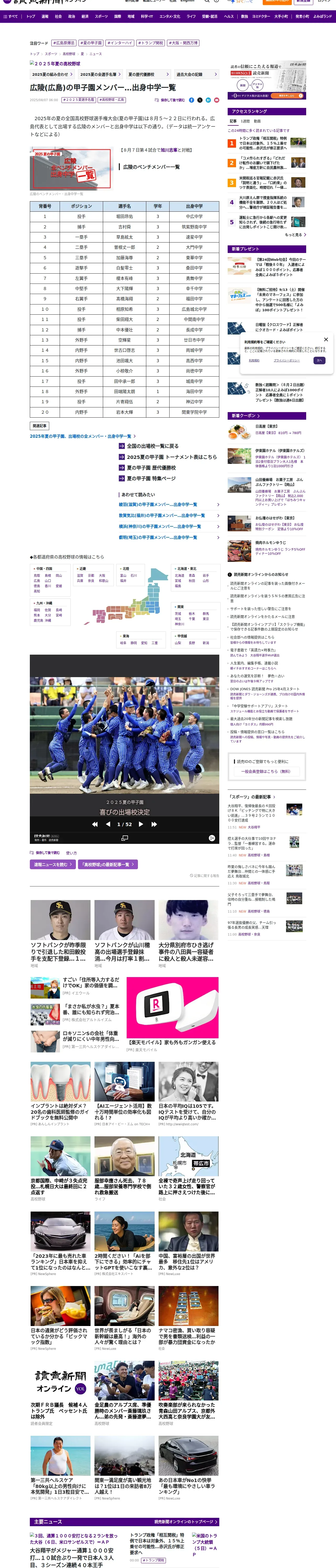This screenshot has width=336, height=1568.
Task: Switch ranking to 1週間 tab
Action: click(245, 121)
